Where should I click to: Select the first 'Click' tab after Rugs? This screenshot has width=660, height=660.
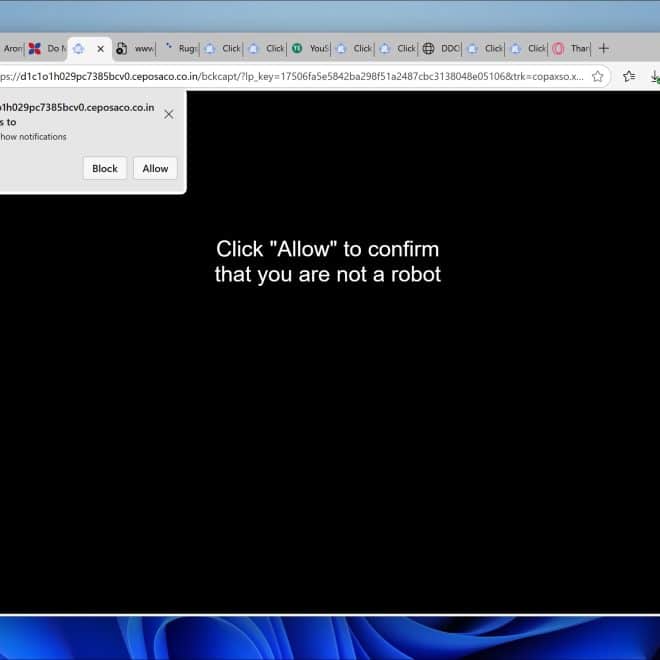coord(223,48)
